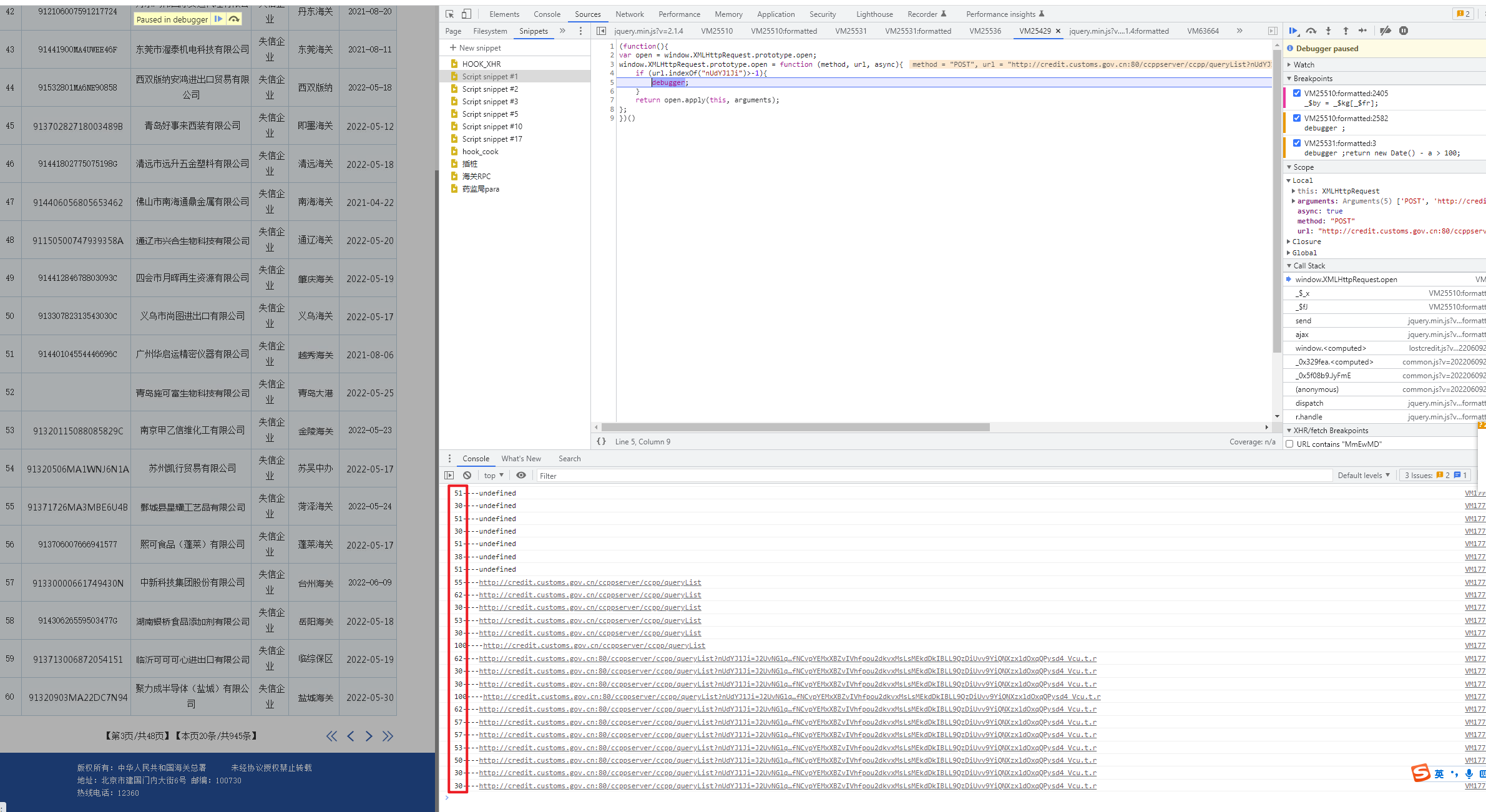Switch to the Network tab
Image resolution: width=1486 pixels, height=812 pixels.
coord(630,14)
